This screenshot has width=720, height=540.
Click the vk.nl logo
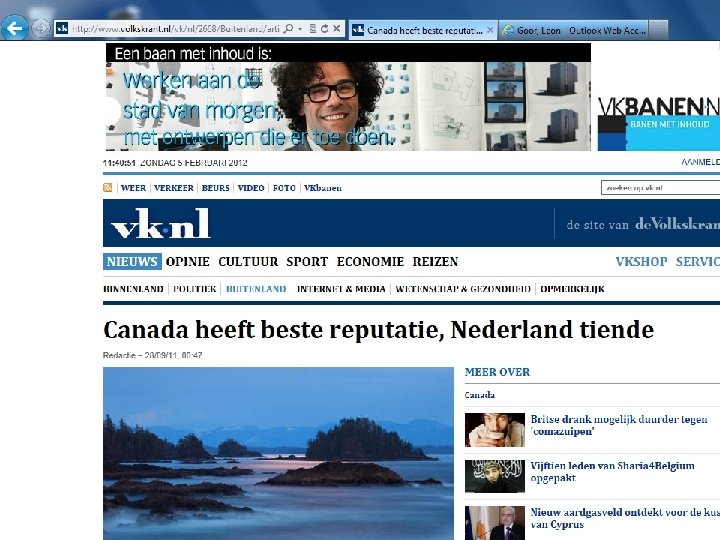pos(161,223)
